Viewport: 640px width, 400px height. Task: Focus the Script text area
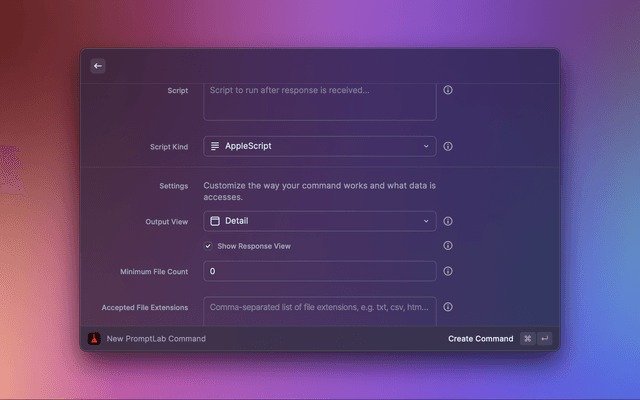click(x=319, y=100)
